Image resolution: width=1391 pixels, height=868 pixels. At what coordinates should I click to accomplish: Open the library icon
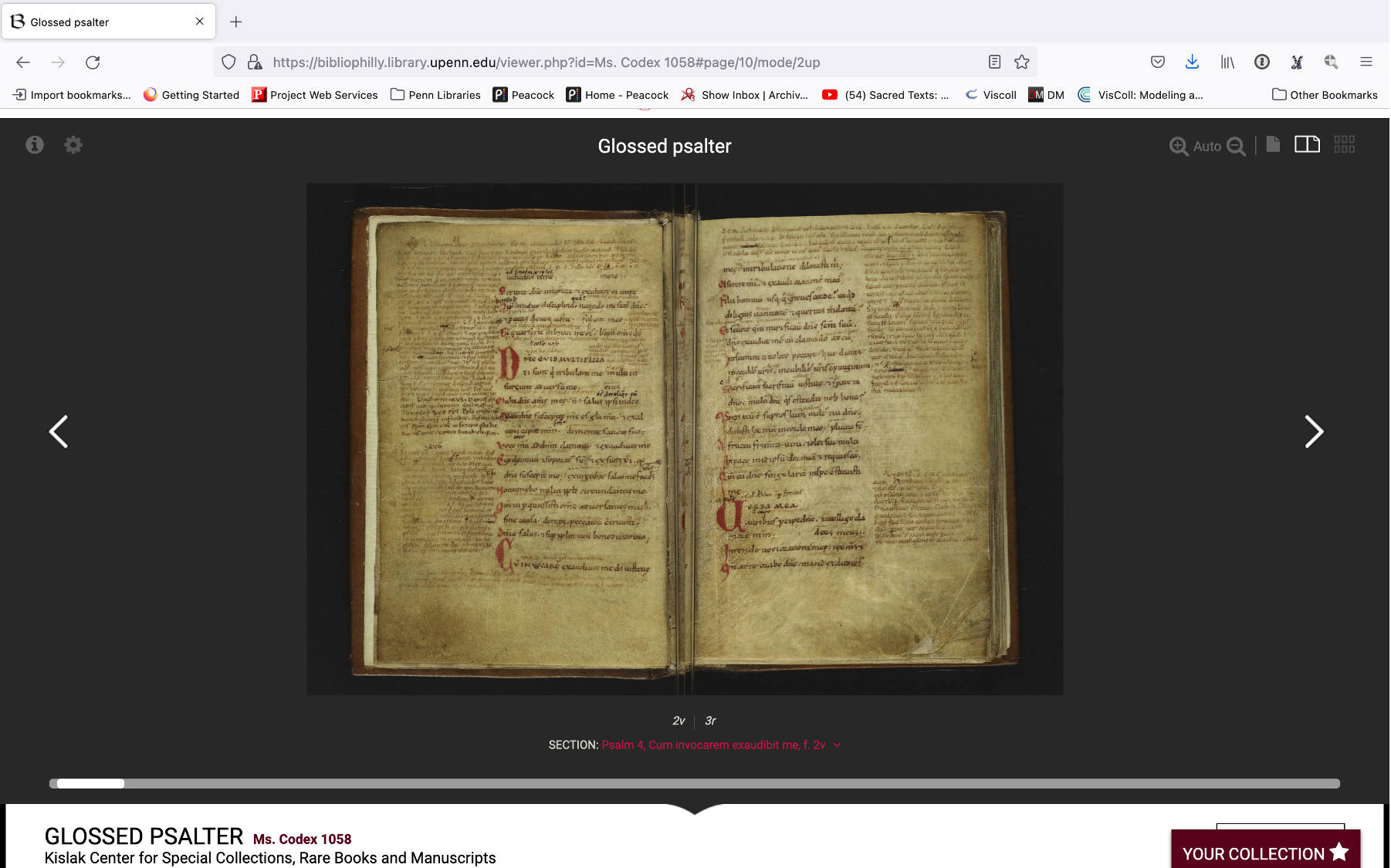[x=1227, y=62]
